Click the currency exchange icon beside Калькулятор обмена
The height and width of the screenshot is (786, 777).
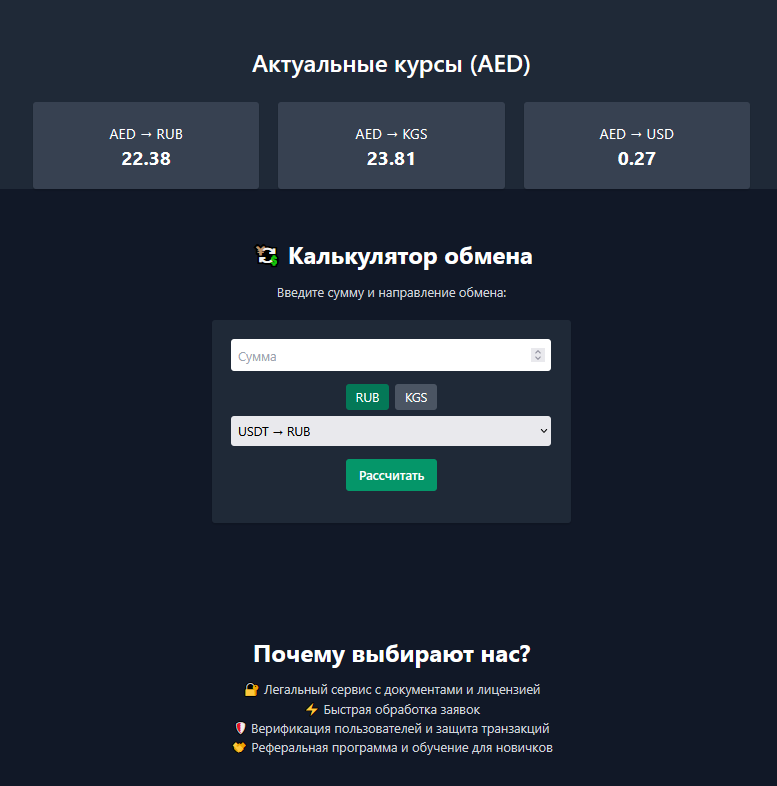[267, 256]
